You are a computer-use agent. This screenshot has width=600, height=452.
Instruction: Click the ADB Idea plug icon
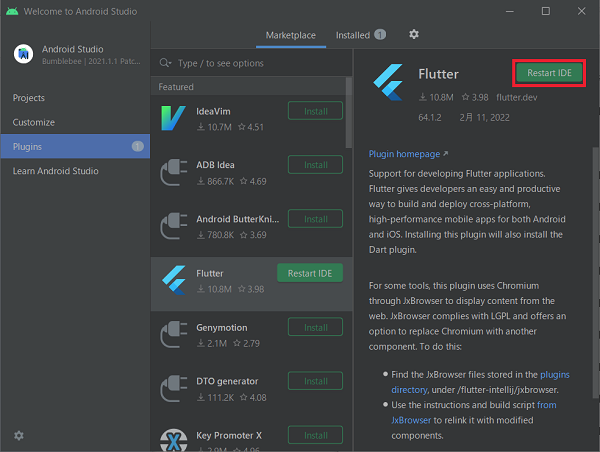click(174, 172)
